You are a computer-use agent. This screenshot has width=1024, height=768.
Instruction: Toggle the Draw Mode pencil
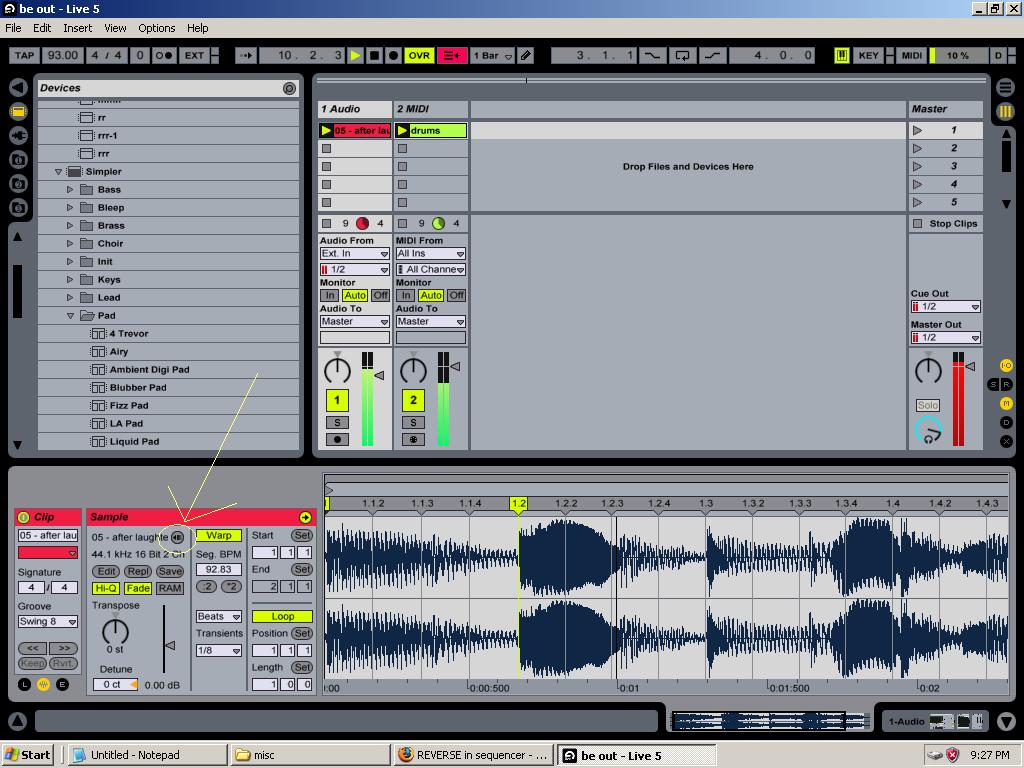(x=526, y=56)
